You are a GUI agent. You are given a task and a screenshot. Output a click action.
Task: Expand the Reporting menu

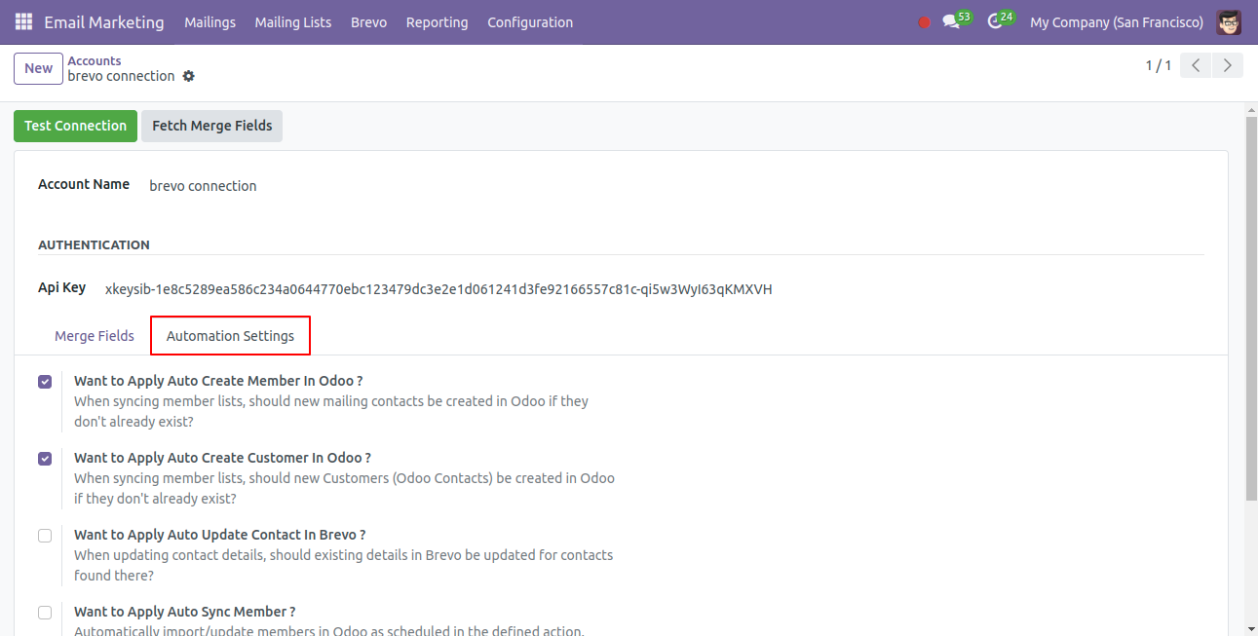click(x=437, y=22)
